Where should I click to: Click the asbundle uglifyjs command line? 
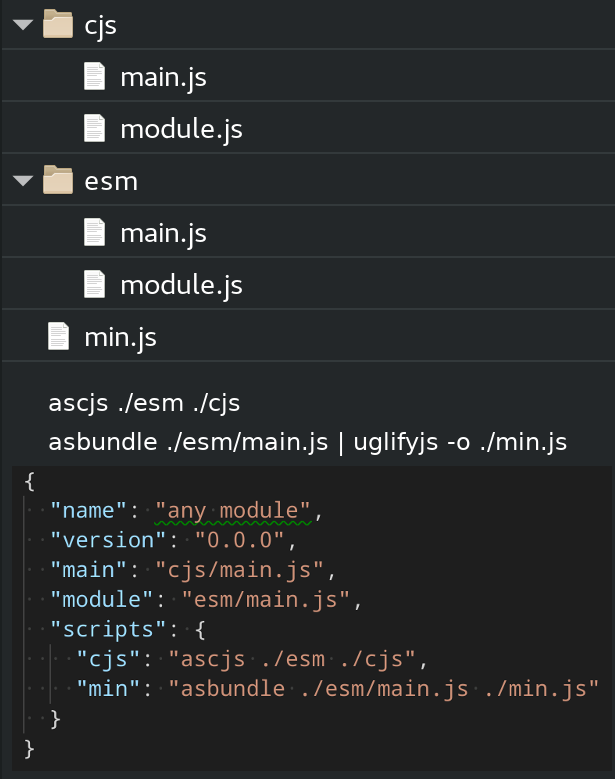point(308,442)
